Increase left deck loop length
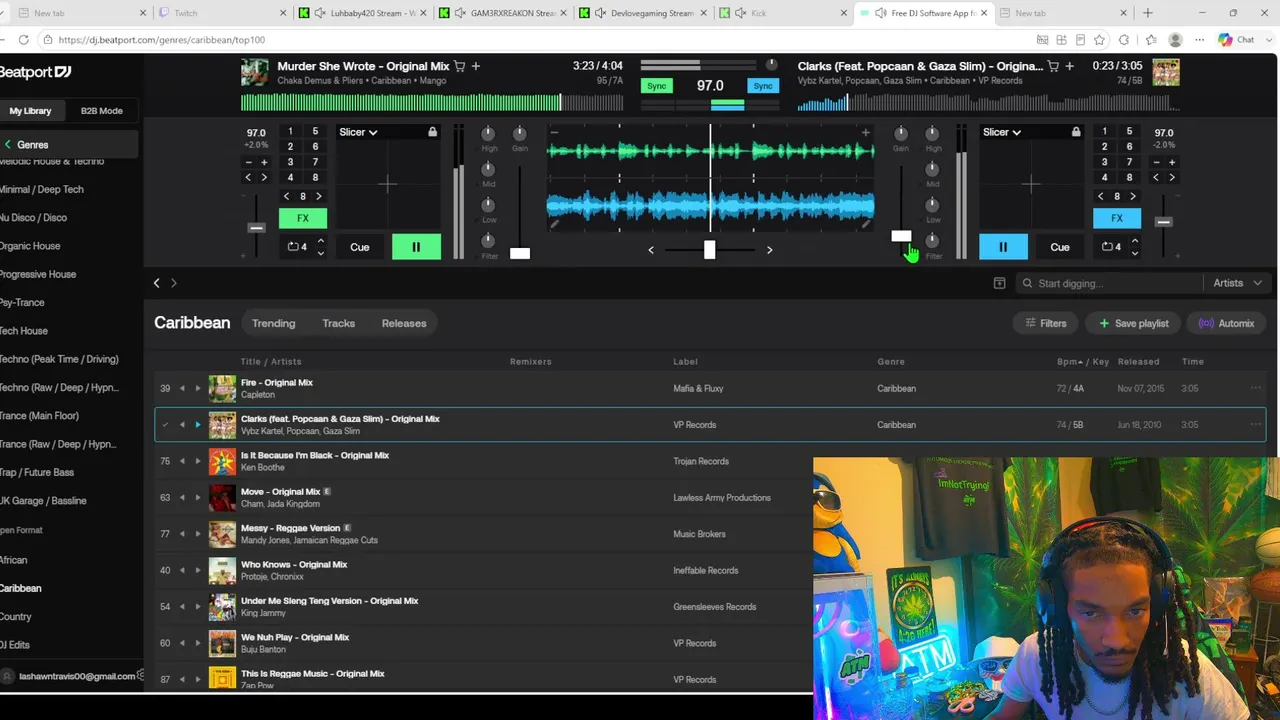This screenshot has width=1280, height=720. [x=320, y=241]
